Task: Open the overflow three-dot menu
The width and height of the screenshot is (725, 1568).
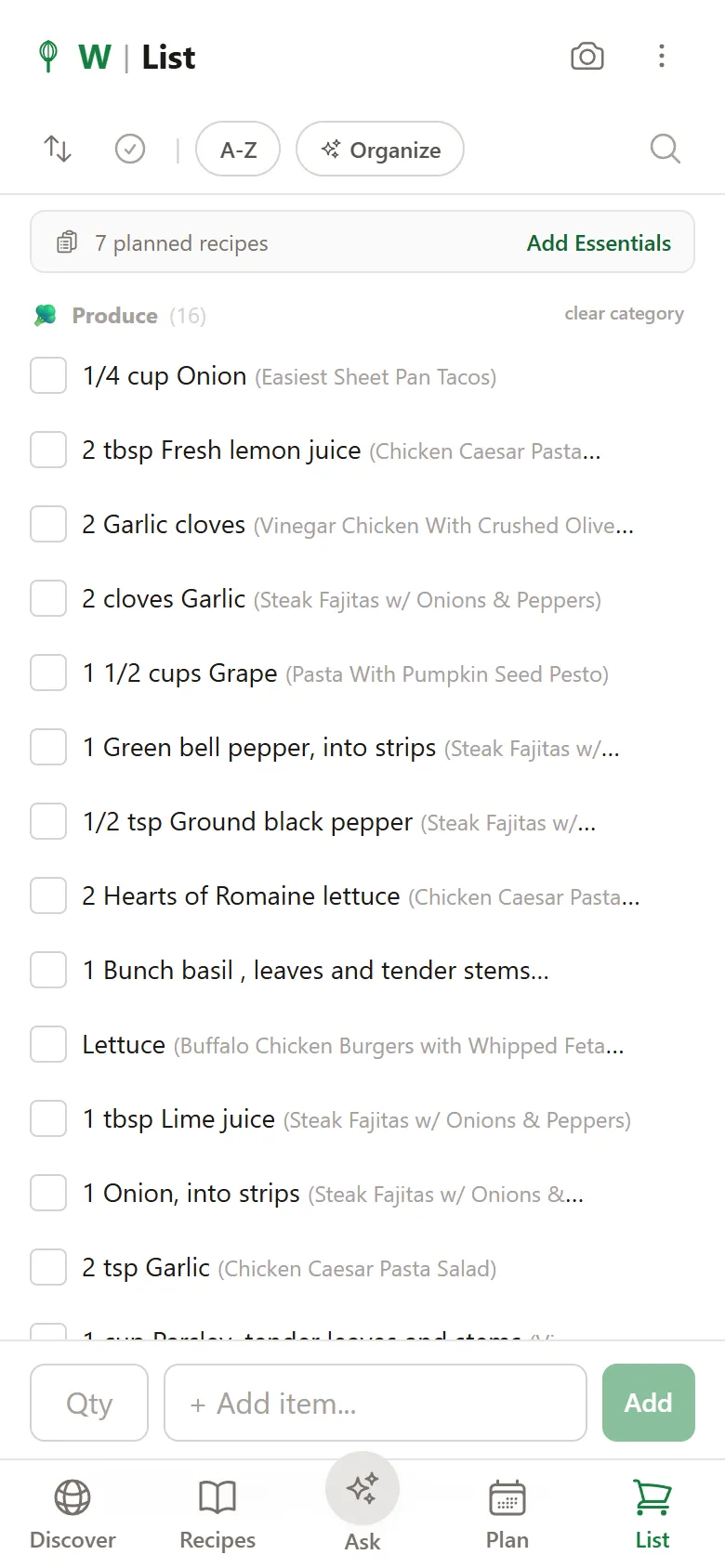Action: [x=662, y=57]
